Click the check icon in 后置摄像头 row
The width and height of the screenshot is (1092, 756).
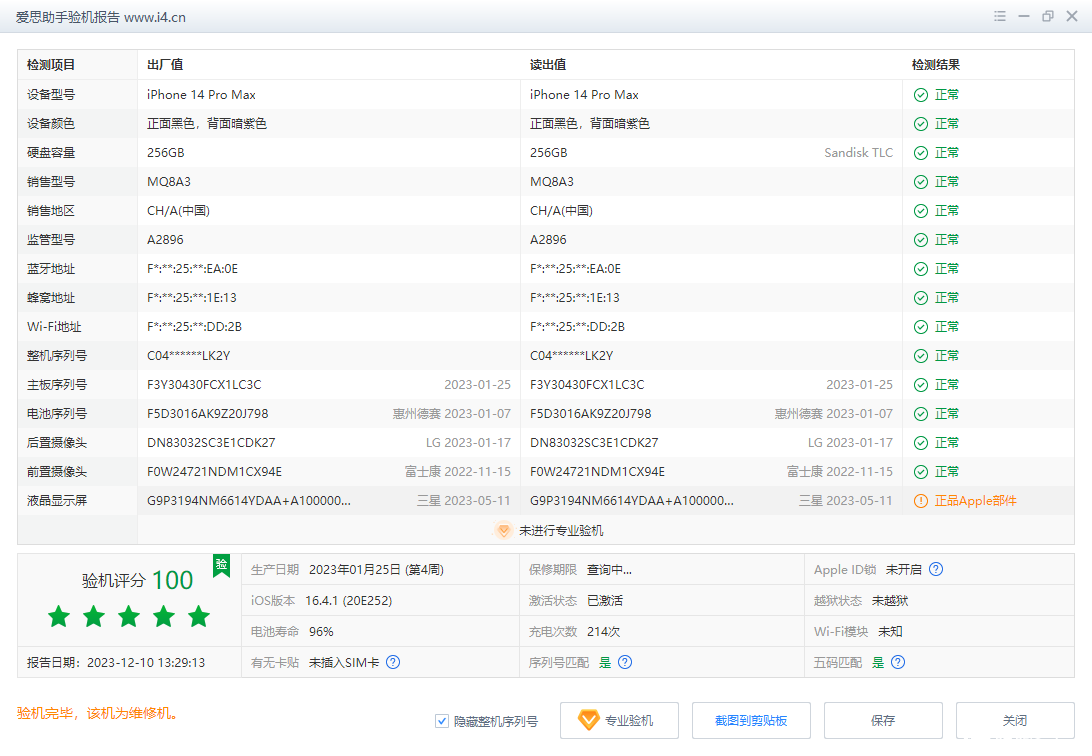coord(921,443)
